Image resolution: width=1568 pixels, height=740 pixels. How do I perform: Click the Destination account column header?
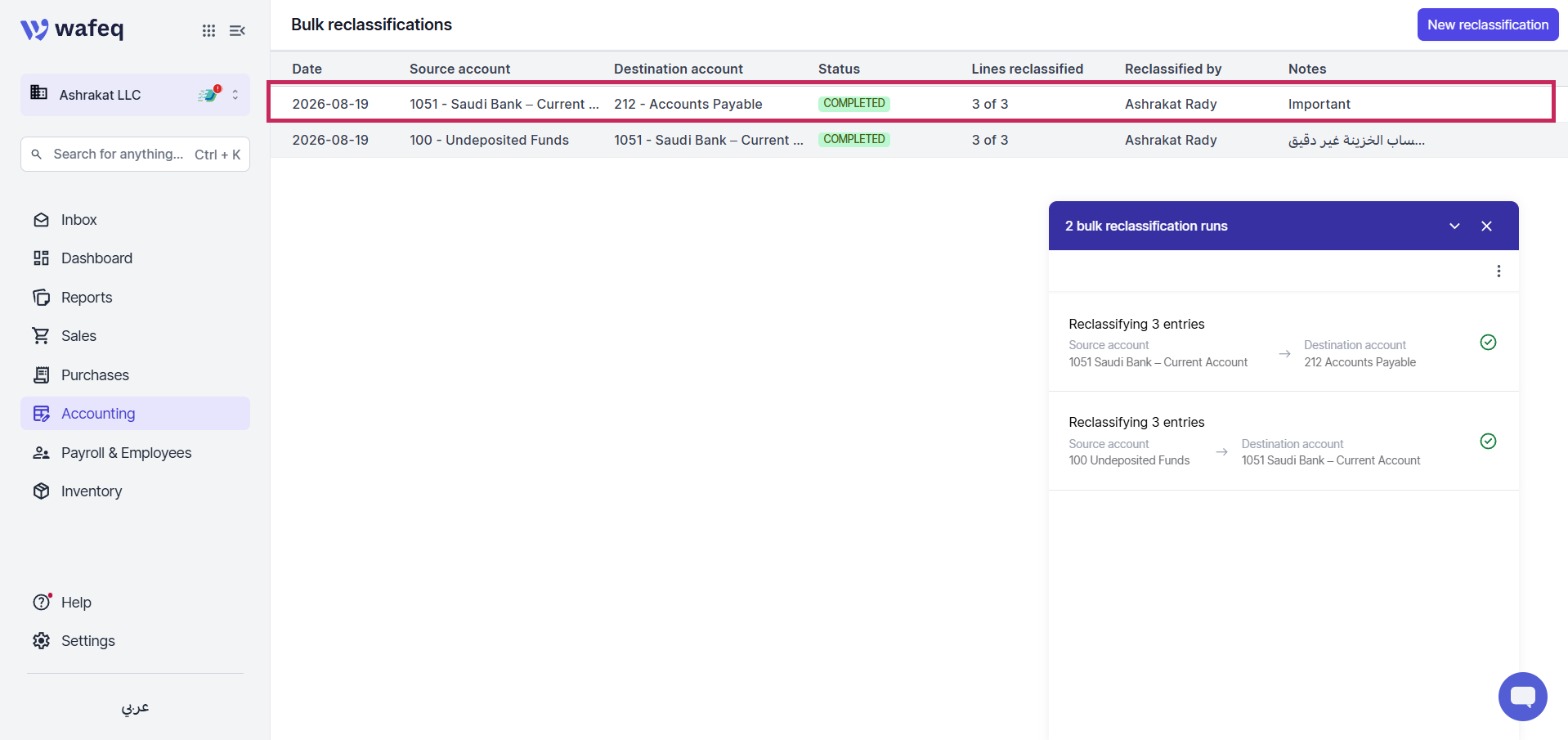[x=679, y=70]
